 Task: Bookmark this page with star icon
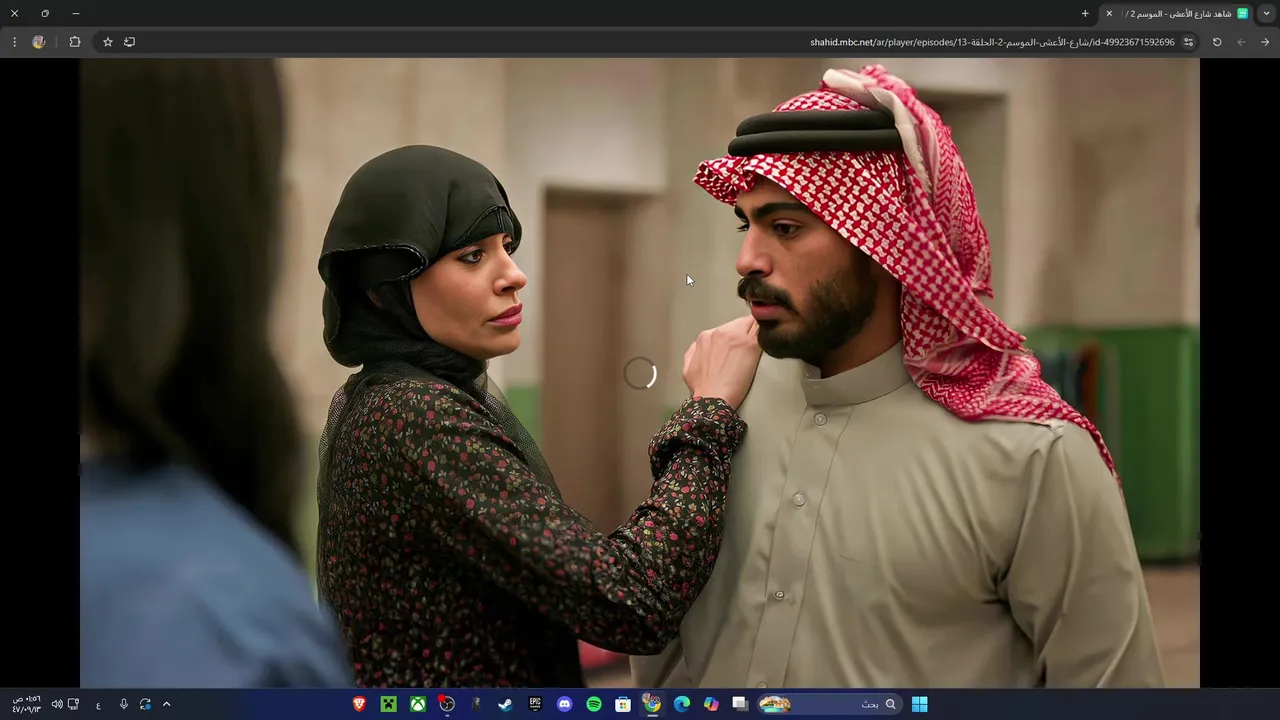pos(108,42)
